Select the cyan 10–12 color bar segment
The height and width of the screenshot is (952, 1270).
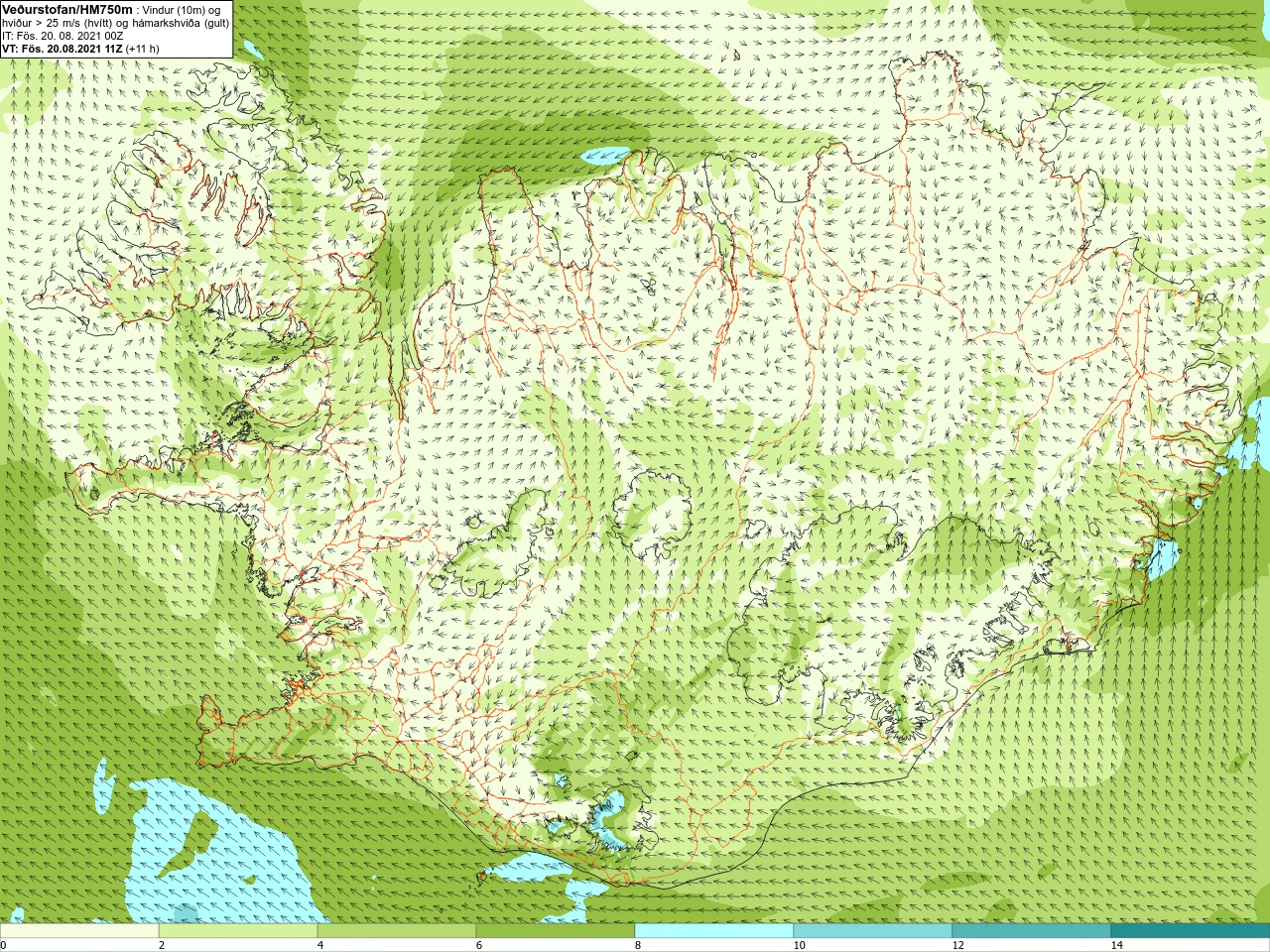(873, 931)
